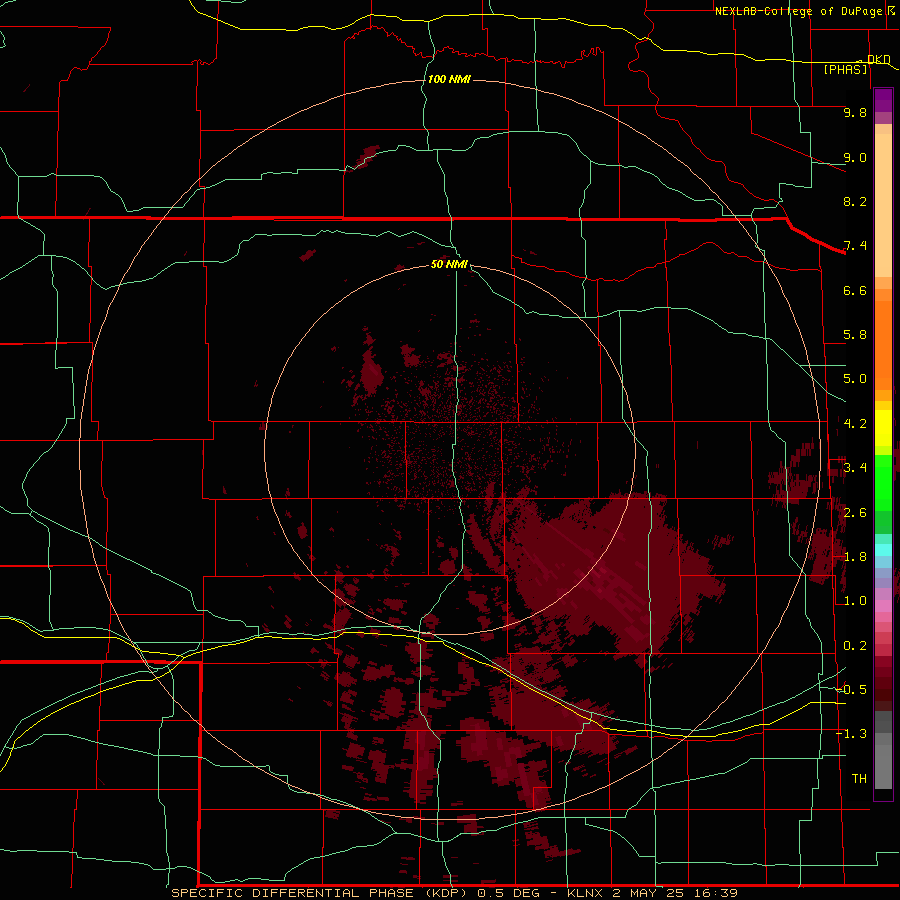Viewport: 900px width, 900px height.
Task: Click the DKD label near the top right
Action: tap(879, 59)
